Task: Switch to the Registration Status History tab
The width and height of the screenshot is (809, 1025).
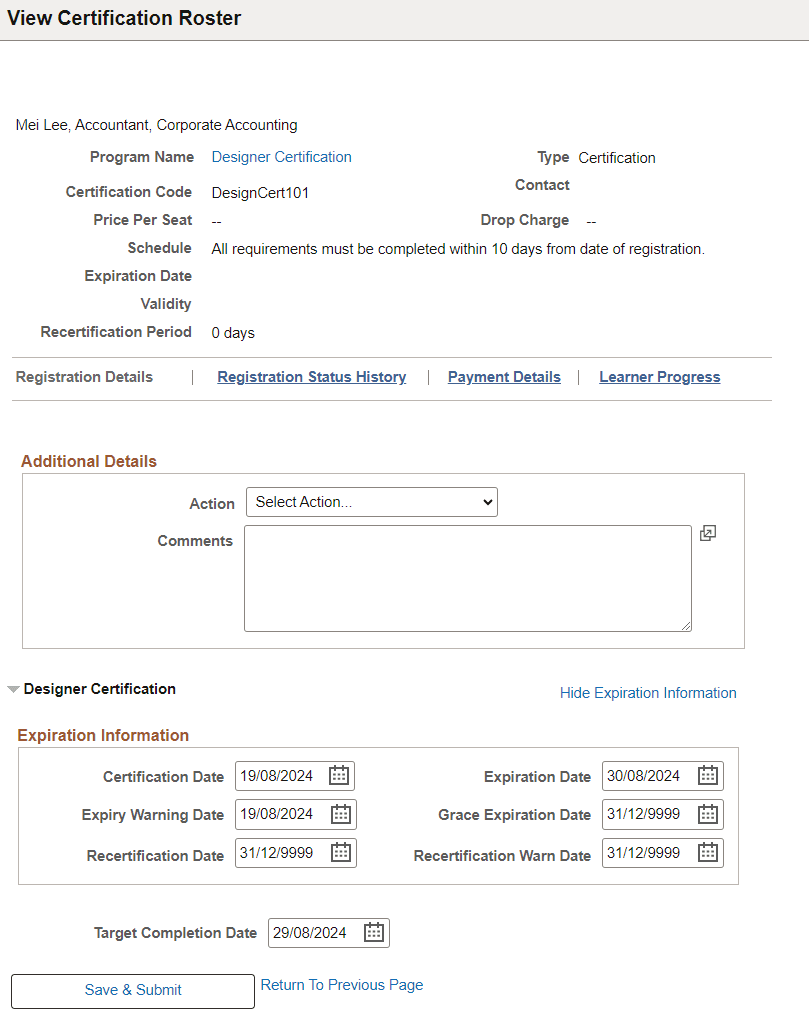Action: click(x=311, y=377)
